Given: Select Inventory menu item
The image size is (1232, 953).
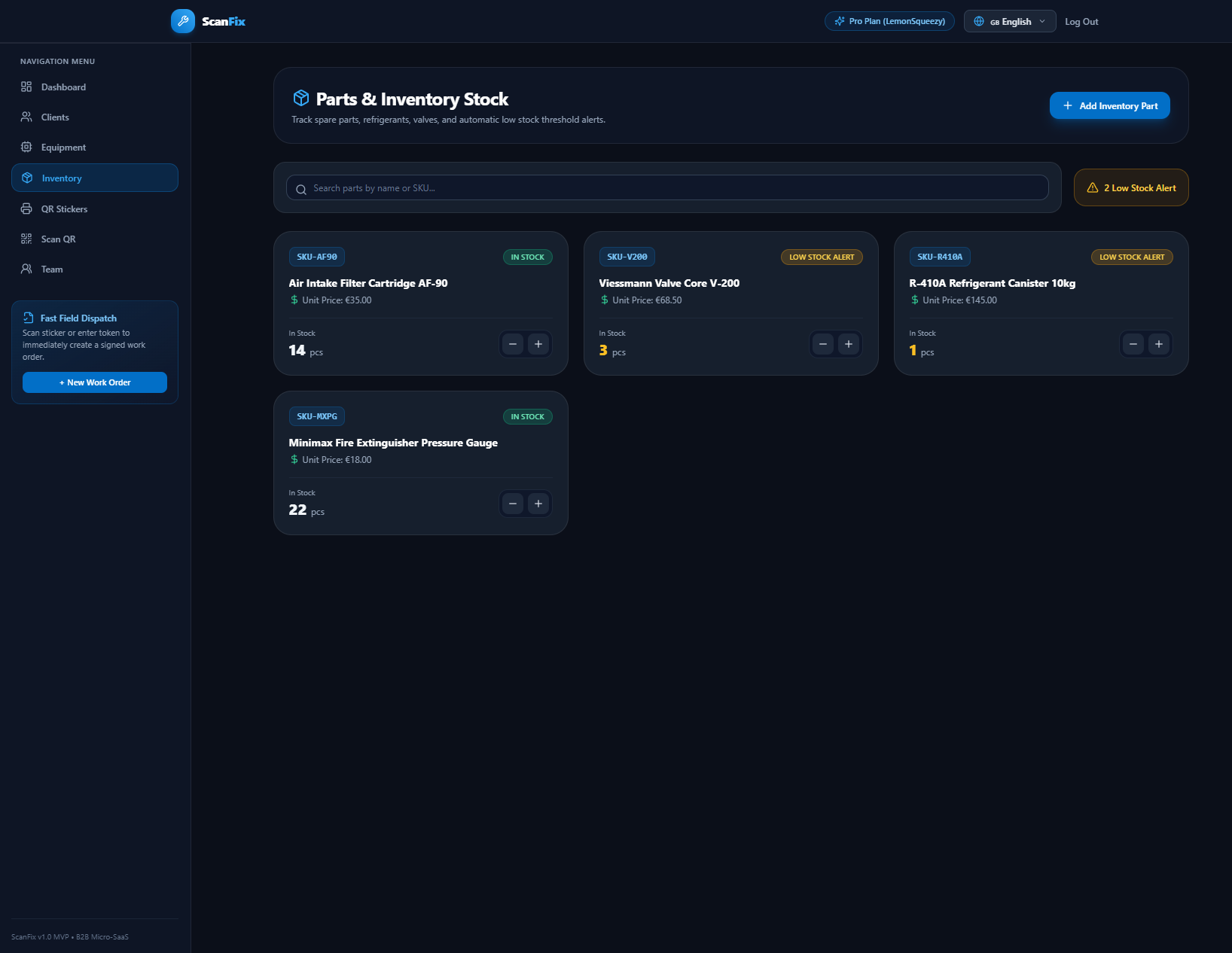Looking at the screenshot, I should coord(95,178).
